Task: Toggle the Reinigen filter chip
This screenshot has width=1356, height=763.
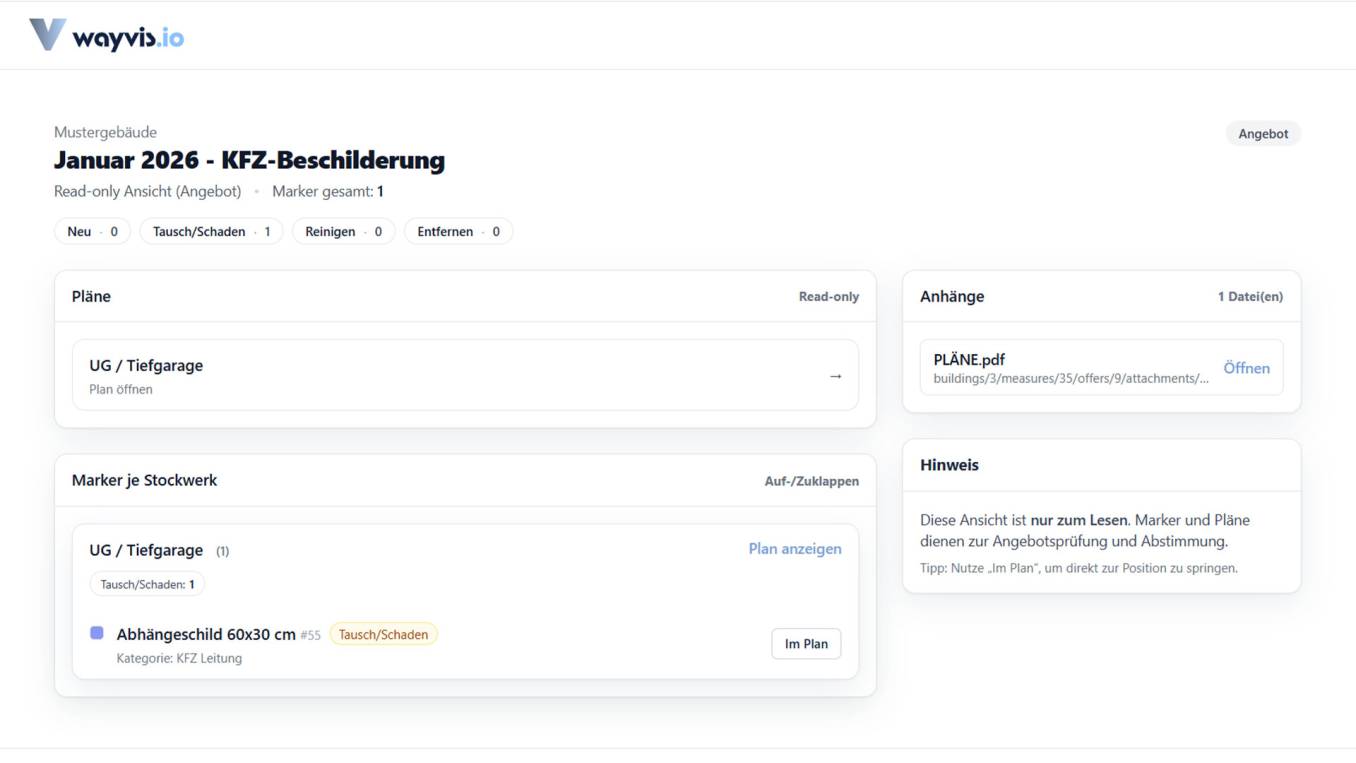Action: click(343, 231)
